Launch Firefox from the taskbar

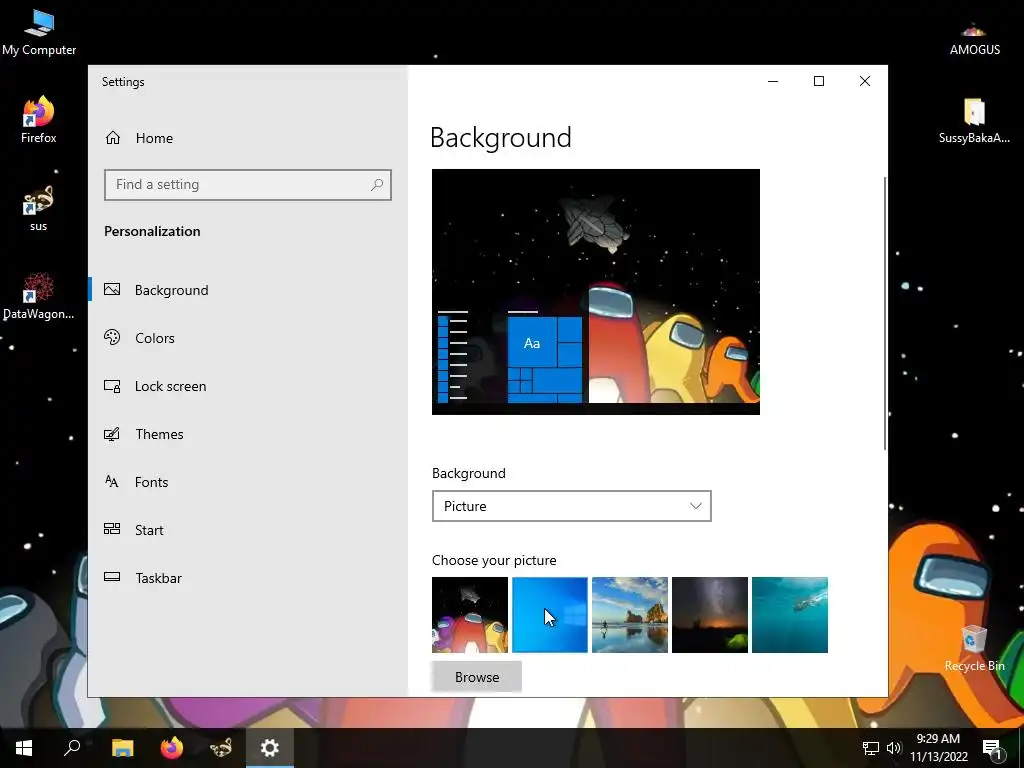tap(172, 748)
